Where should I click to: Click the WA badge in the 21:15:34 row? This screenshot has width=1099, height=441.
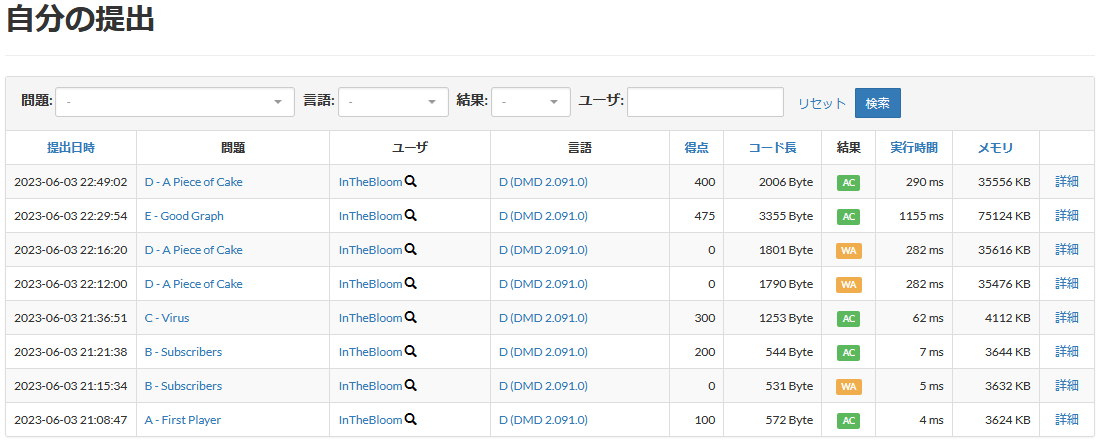(848, 386)
